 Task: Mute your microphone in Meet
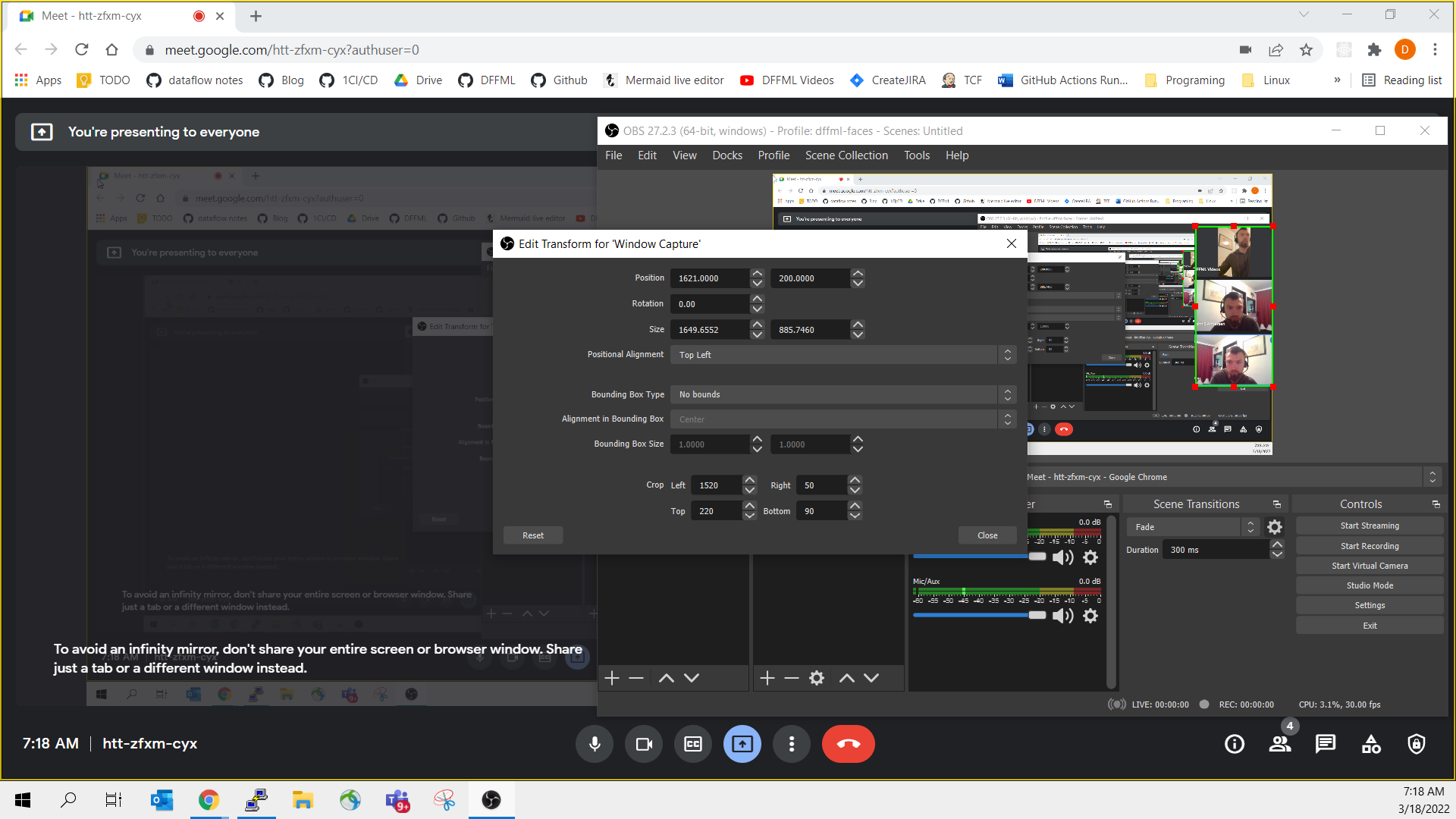click(x=594, y=744)
